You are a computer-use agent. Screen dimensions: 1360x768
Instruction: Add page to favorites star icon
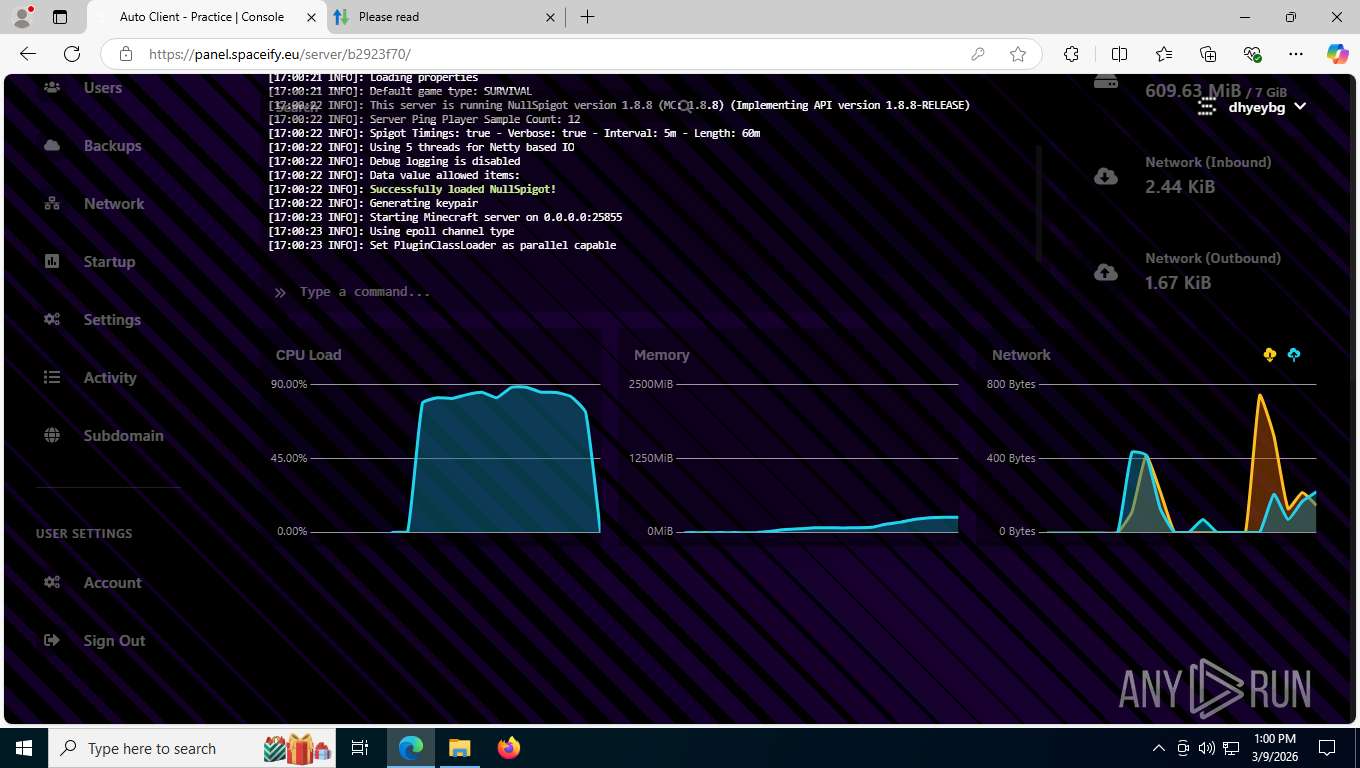coord(1018,55)
